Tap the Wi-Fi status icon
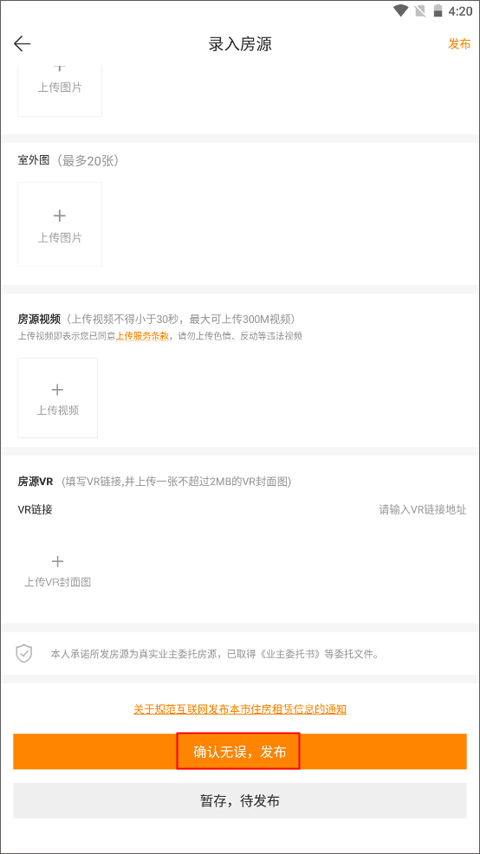This screenshot has height=854, width=480. coord(401,10)
